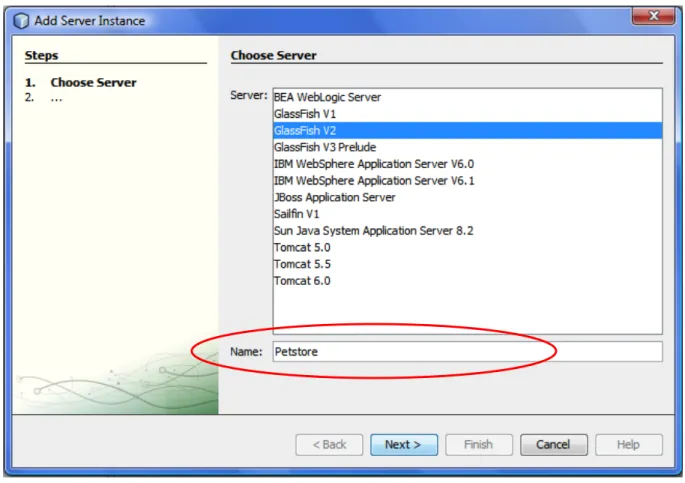Image resolution: width=685 pixels, height=483 pixels.
Task: Choose GlassFish V3 Prelude server
Action: 467,147
